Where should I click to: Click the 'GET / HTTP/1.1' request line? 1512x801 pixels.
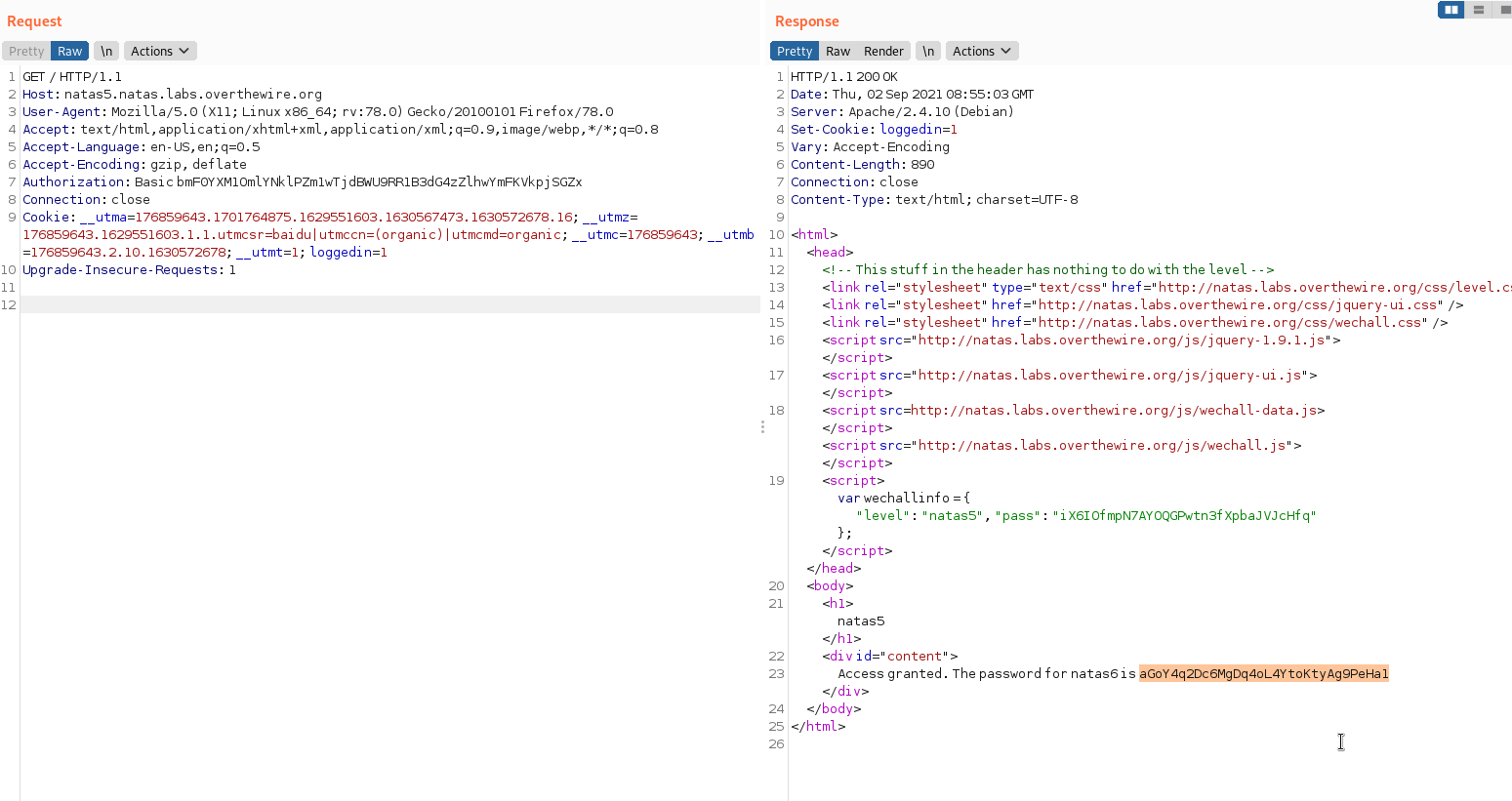(x=72, y=77)
